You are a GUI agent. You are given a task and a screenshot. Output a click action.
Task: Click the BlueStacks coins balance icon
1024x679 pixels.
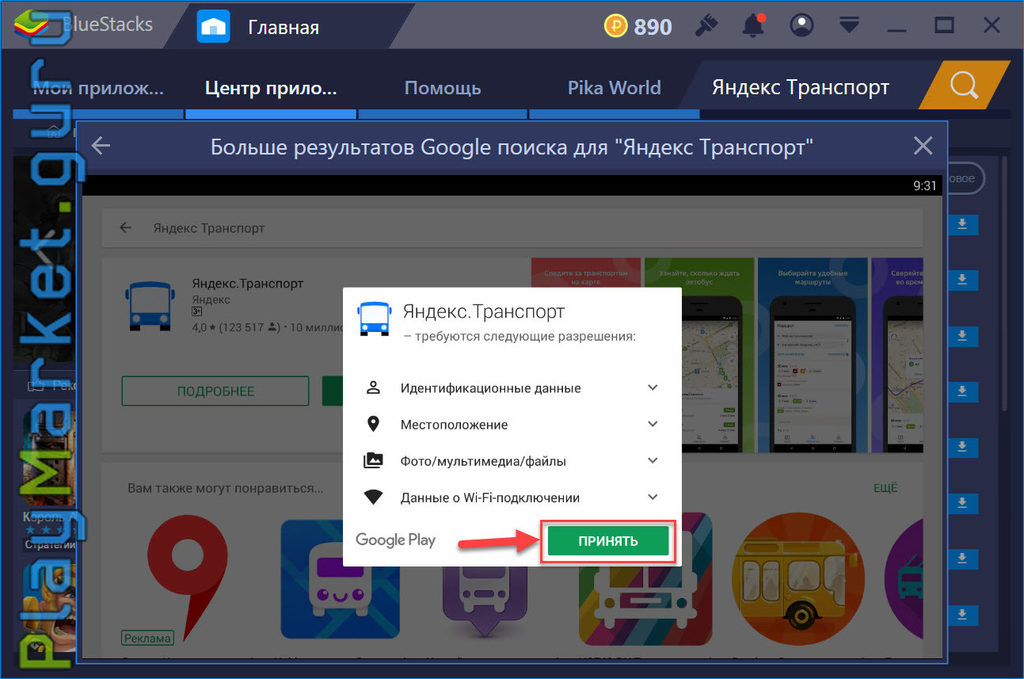615,26
